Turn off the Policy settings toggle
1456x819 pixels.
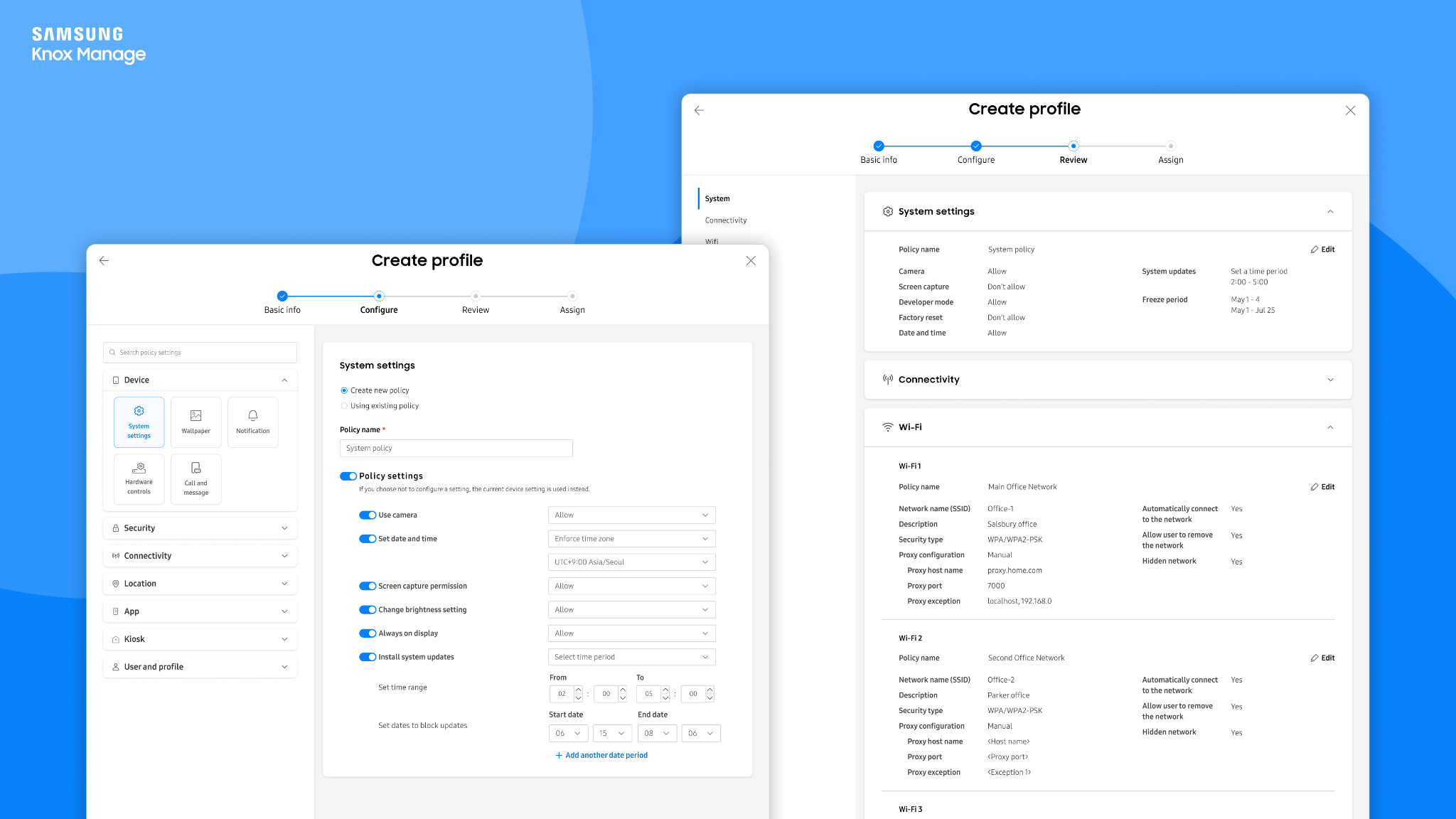click(348, 476)
